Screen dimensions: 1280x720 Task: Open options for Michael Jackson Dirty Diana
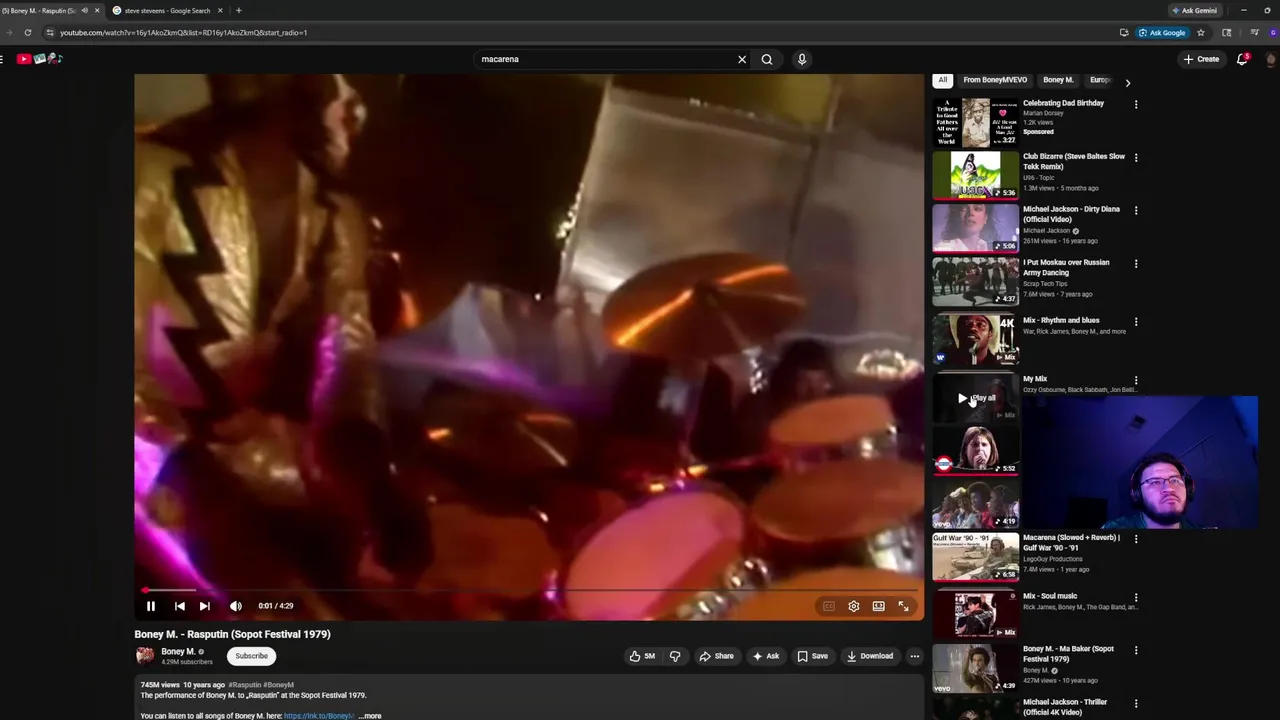click(1136, 211)
